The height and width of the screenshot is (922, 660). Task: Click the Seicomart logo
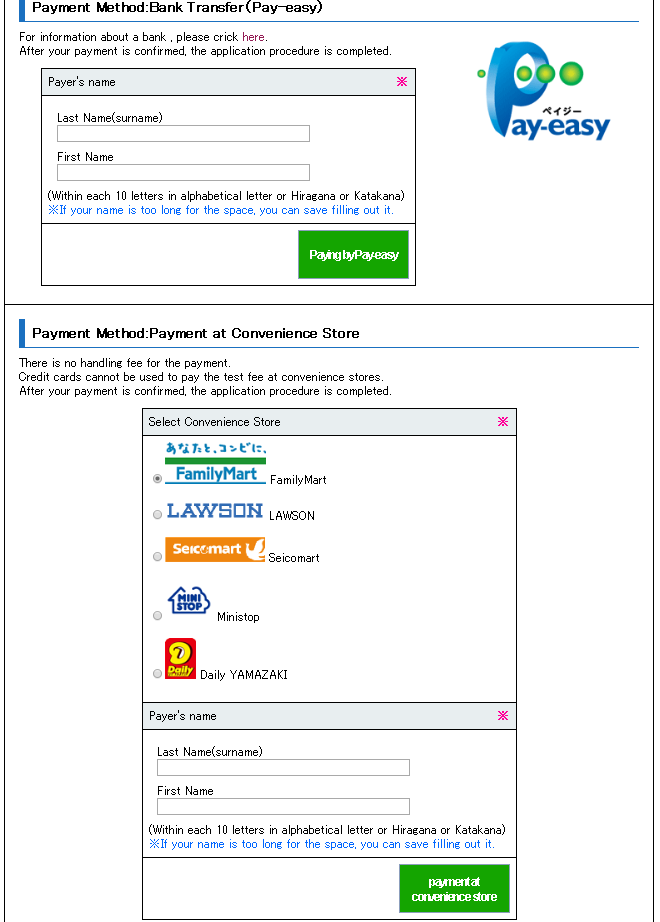pos(215,550)
